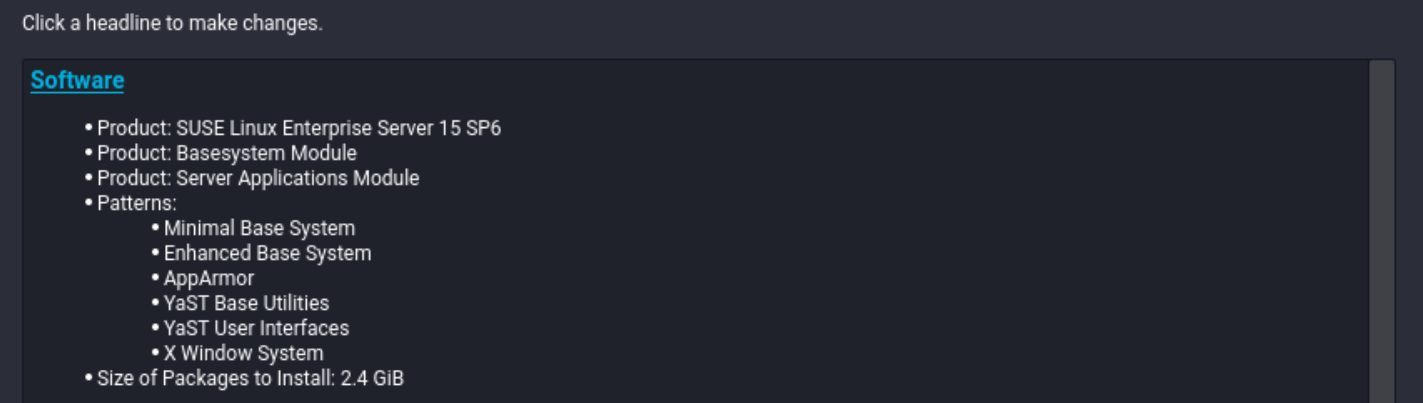
Task: Click the bullet beside the Patterns label
Action: (x=89, y=203)
